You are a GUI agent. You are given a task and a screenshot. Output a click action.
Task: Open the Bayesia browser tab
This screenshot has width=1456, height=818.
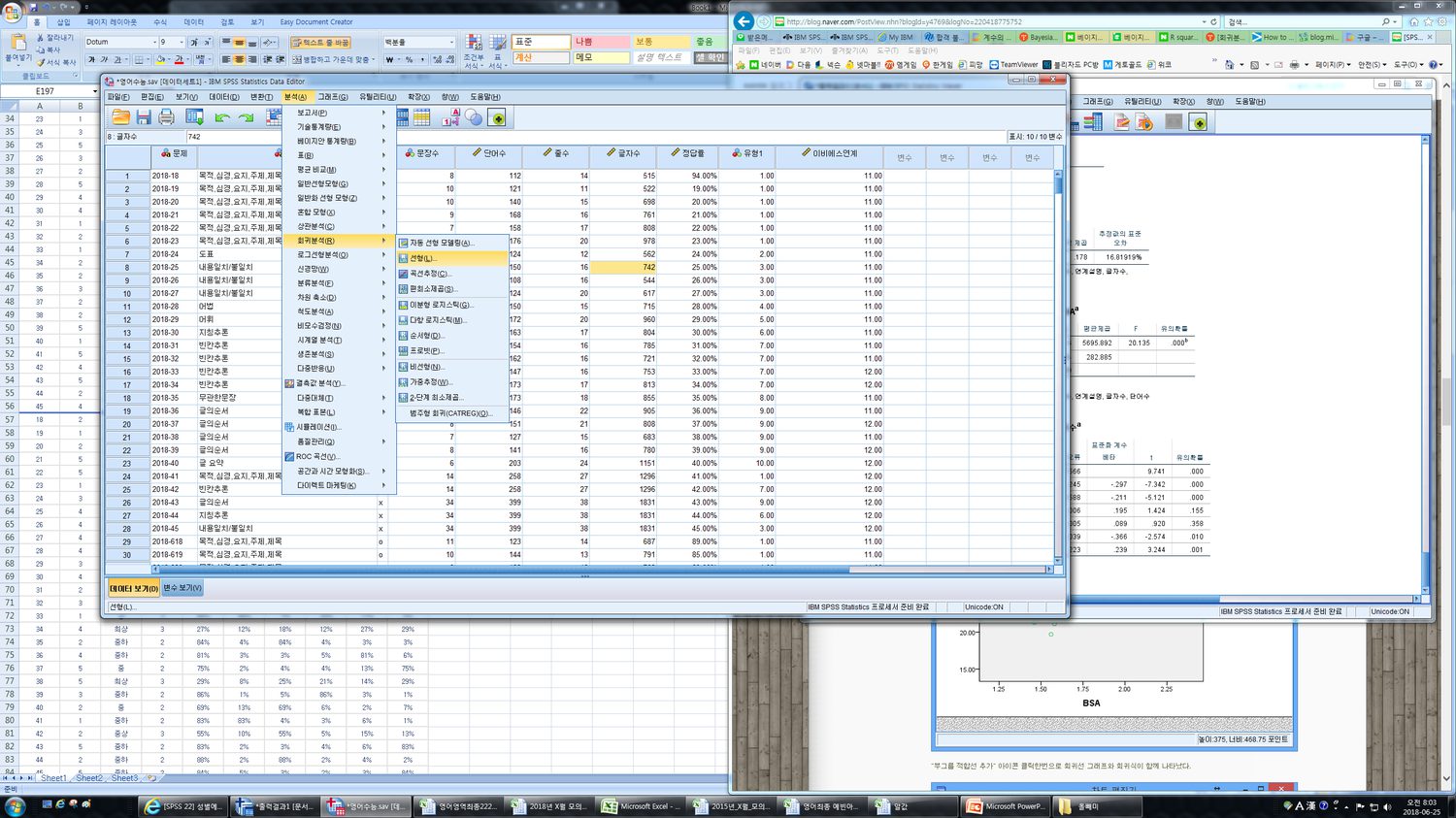(x=1038, y=37)
